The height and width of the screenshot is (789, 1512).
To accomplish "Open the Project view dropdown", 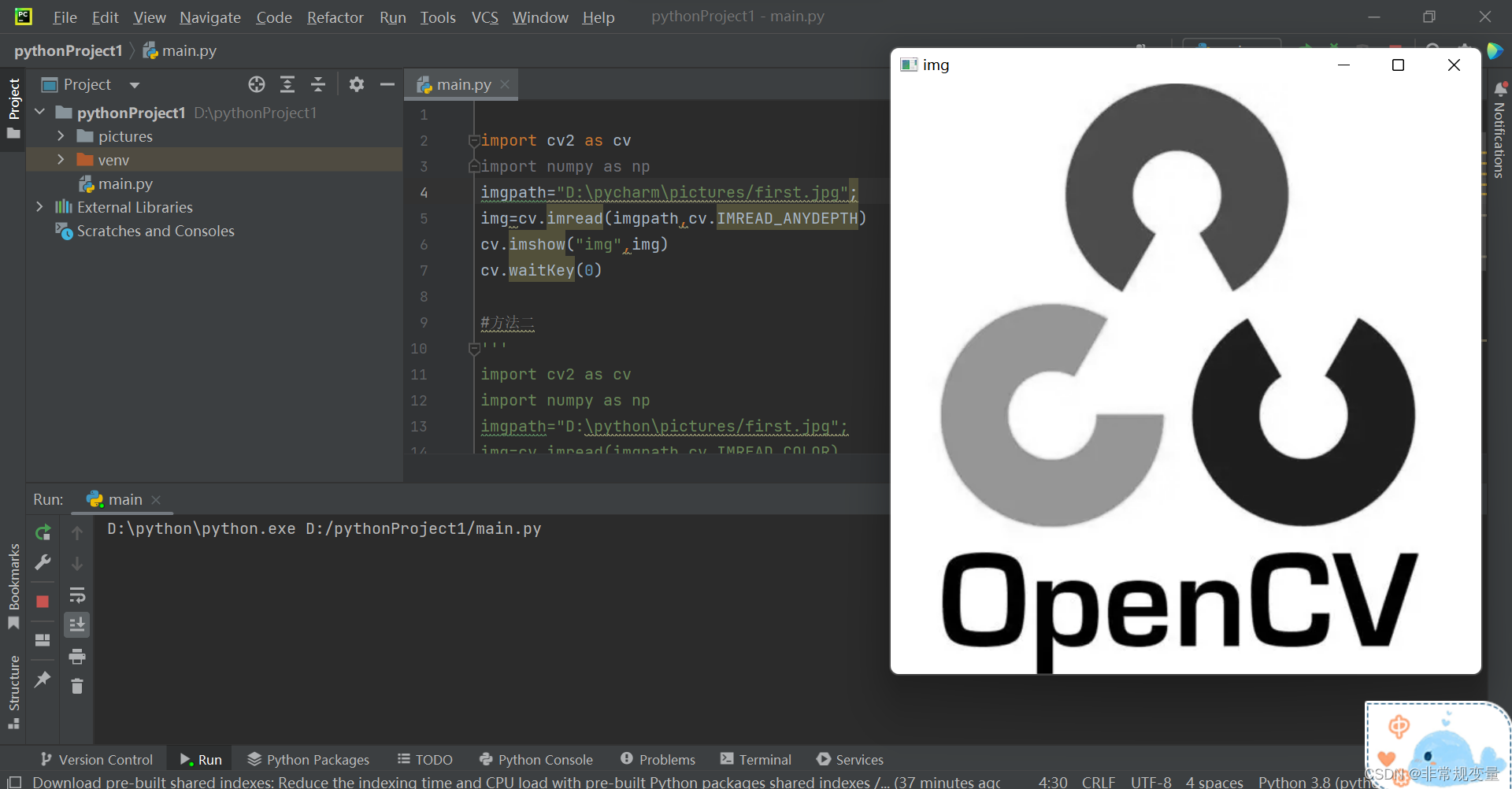I will [x=135, y=85].
